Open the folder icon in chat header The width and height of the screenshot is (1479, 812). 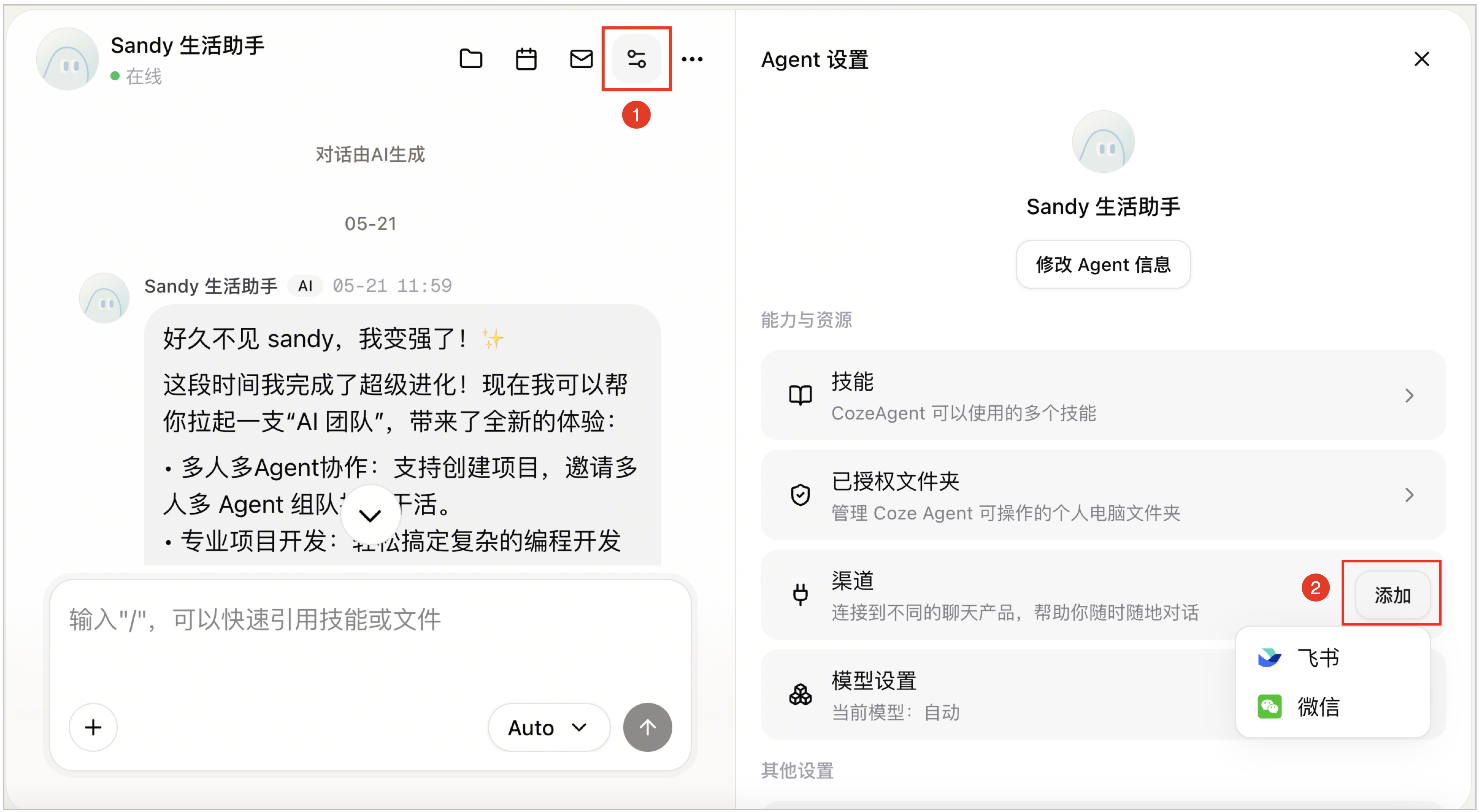pyautogui.click(x=471, y=59)
